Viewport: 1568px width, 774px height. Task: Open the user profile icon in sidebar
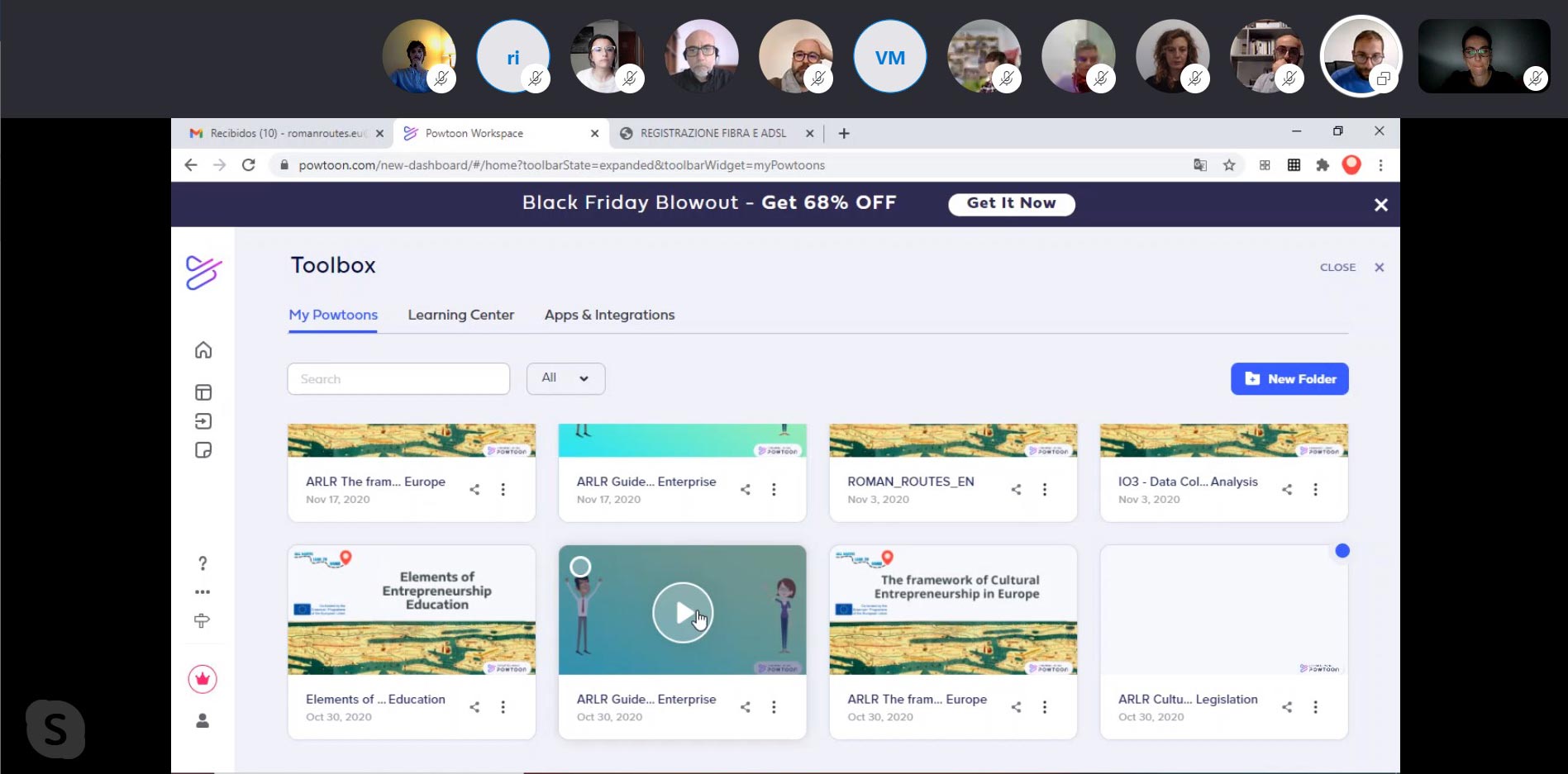pos(203,721)
